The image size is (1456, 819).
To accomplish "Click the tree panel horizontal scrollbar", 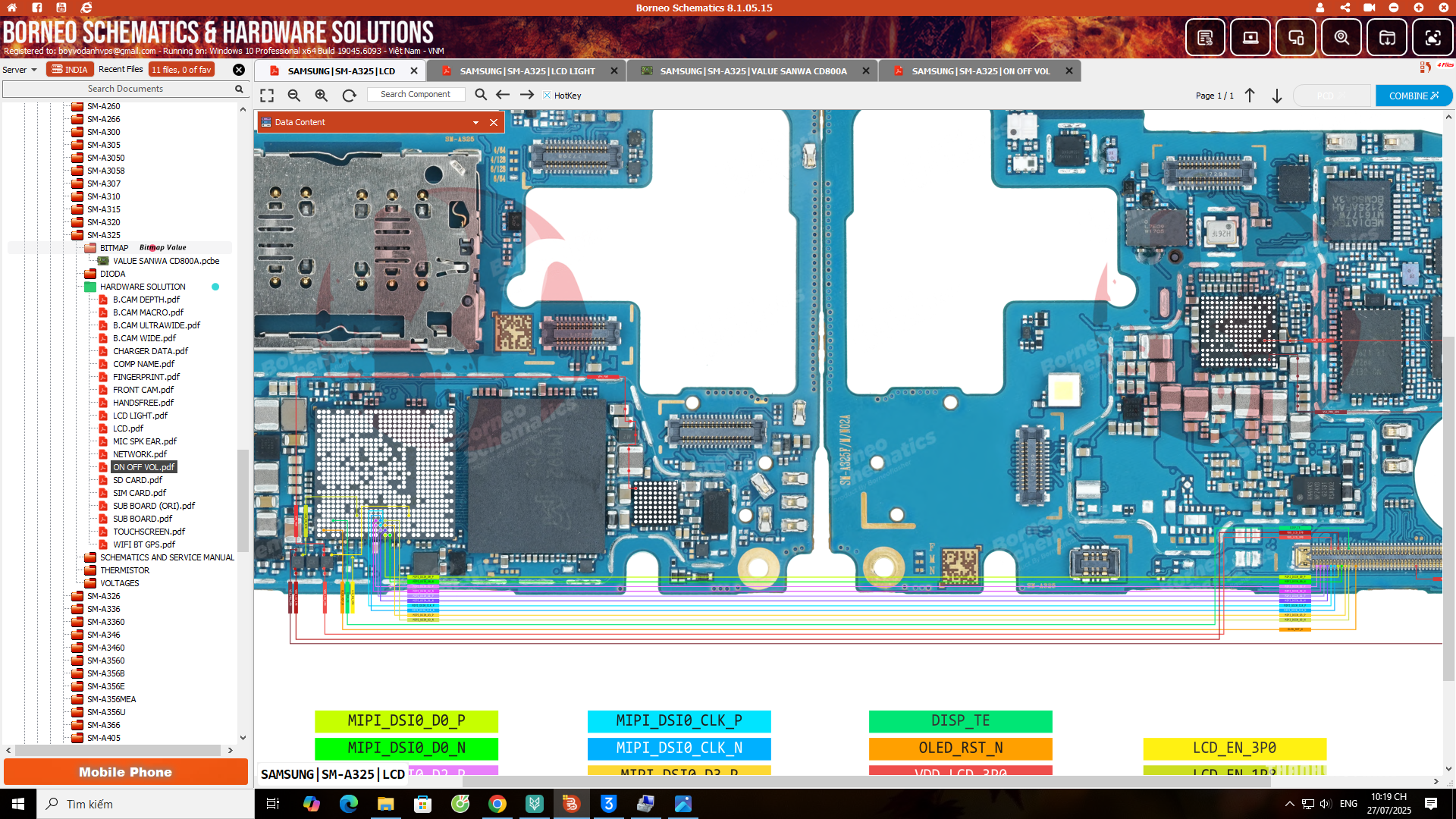I will 119,751.
